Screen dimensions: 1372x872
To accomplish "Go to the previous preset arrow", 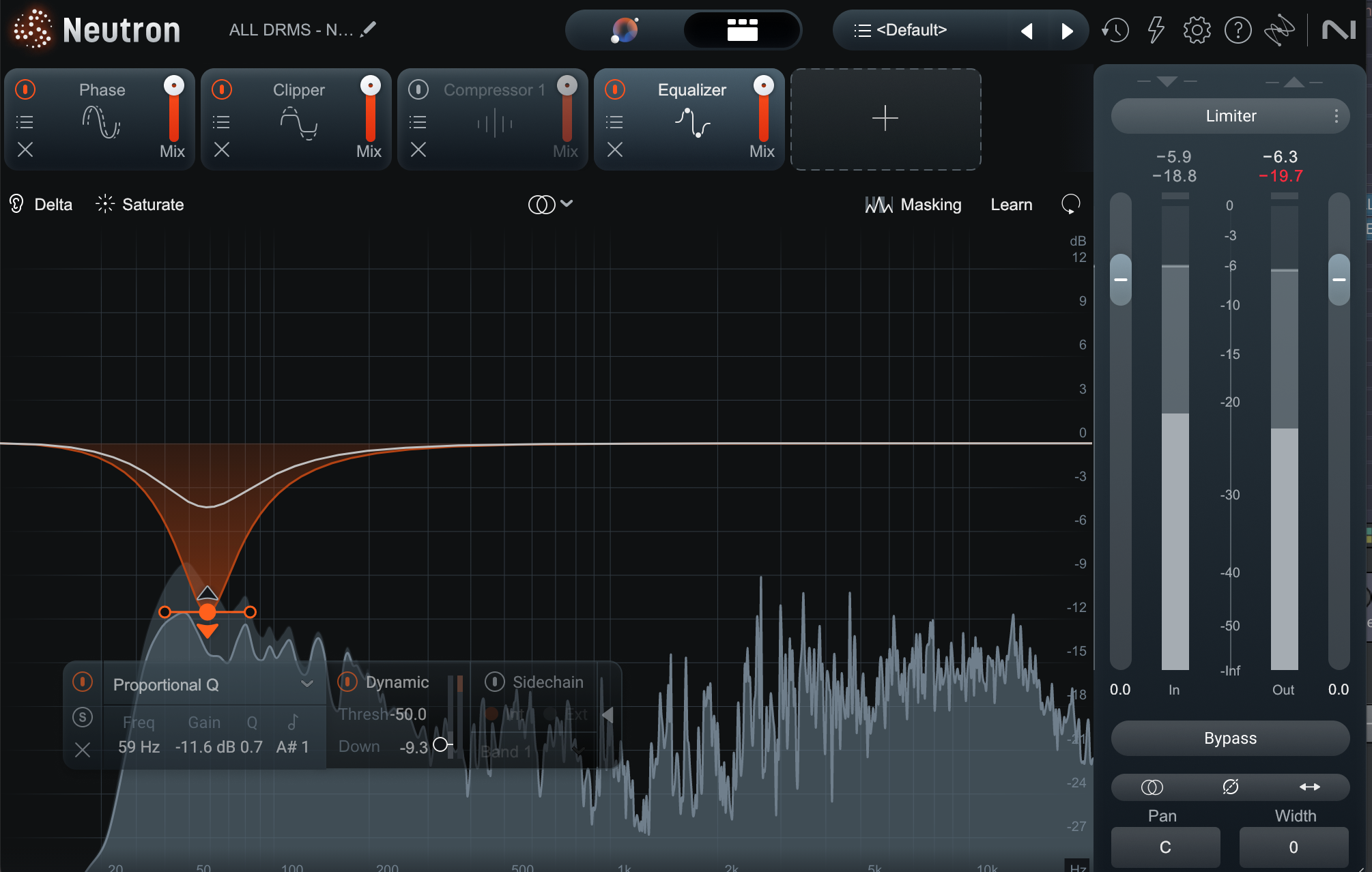I will click(1026, 31).
